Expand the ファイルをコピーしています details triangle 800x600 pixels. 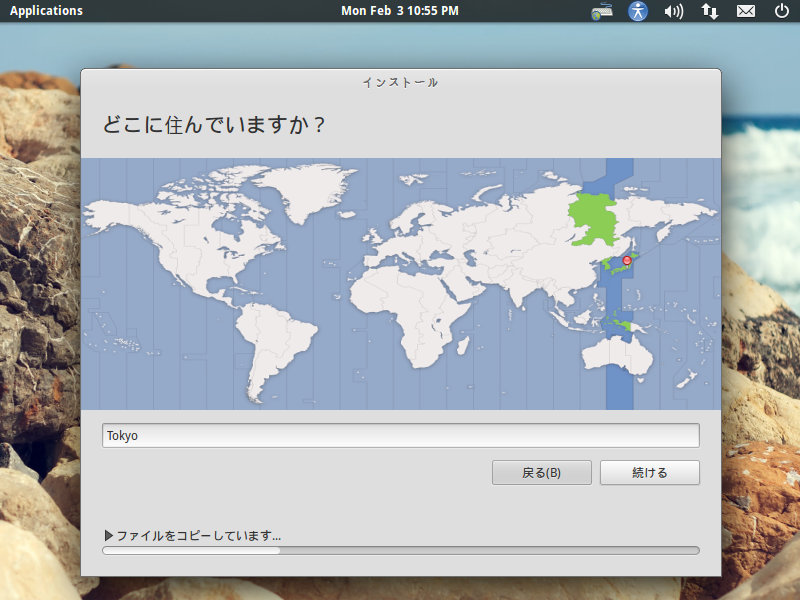click(x=108, y=535)
